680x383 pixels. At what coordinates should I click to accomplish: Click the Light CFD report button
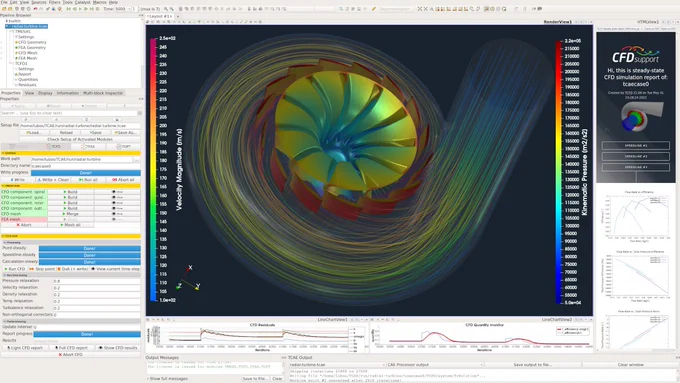pyautogui.click(x=25, y=348)
